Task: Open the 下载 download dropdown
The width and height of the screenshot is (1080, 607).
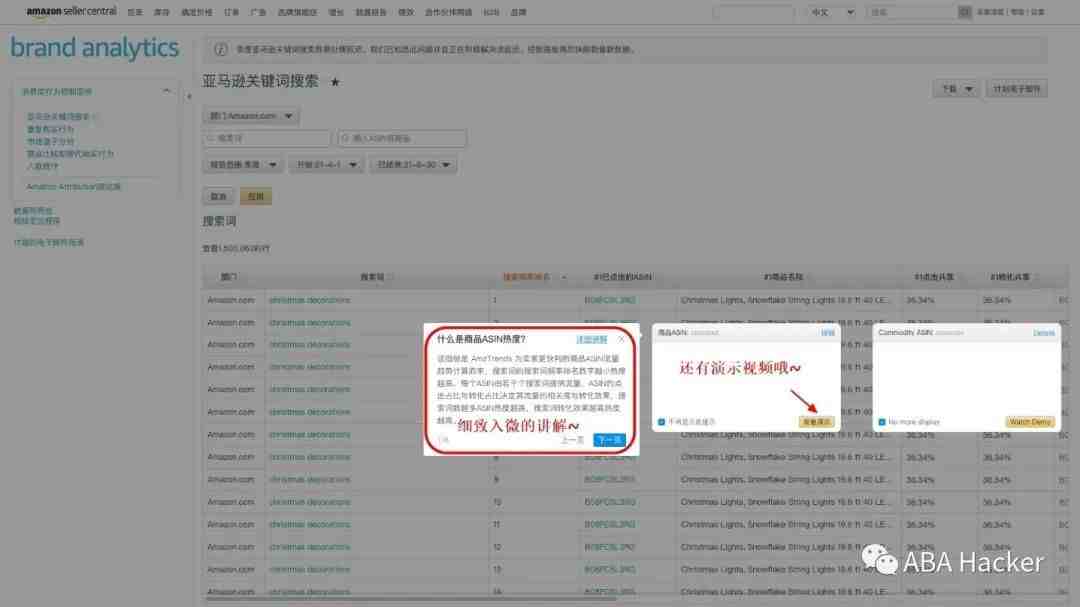Action: click(956, 89)
